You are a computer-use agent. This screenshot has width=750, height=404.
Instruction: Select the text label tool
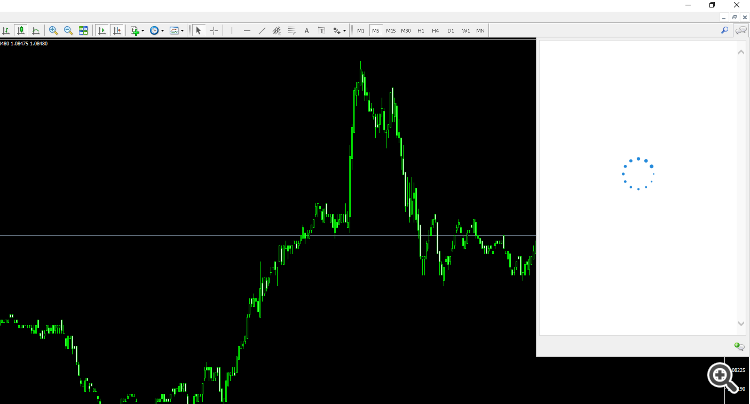pyautogui.click(x=321, y=31)
